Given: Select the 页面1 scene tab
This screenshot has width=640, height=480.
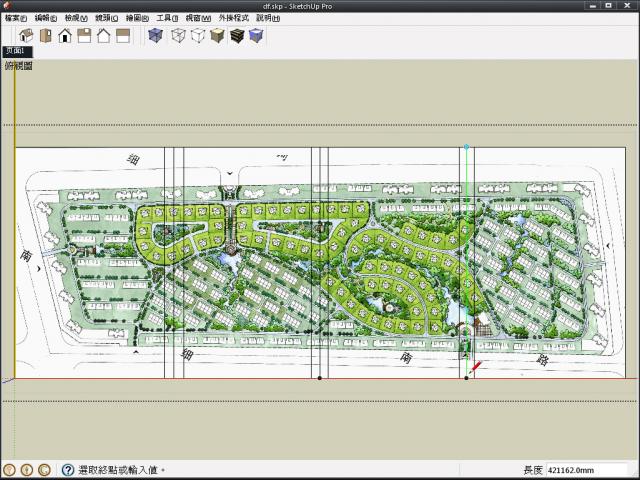Looking at the screenshot, I should click(x=17, y=51).
